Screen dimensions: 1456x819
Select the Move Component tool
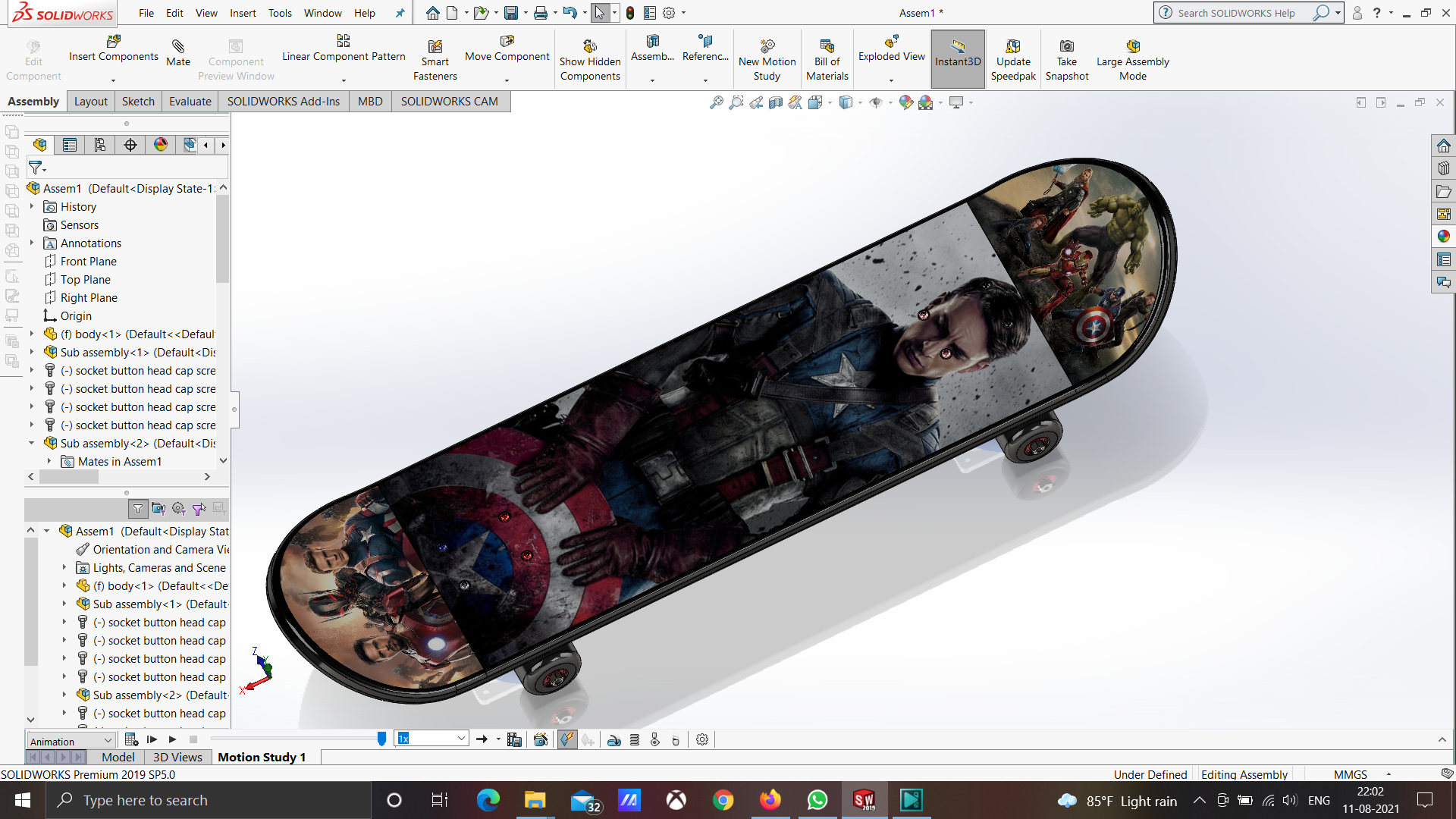[507, 48]
